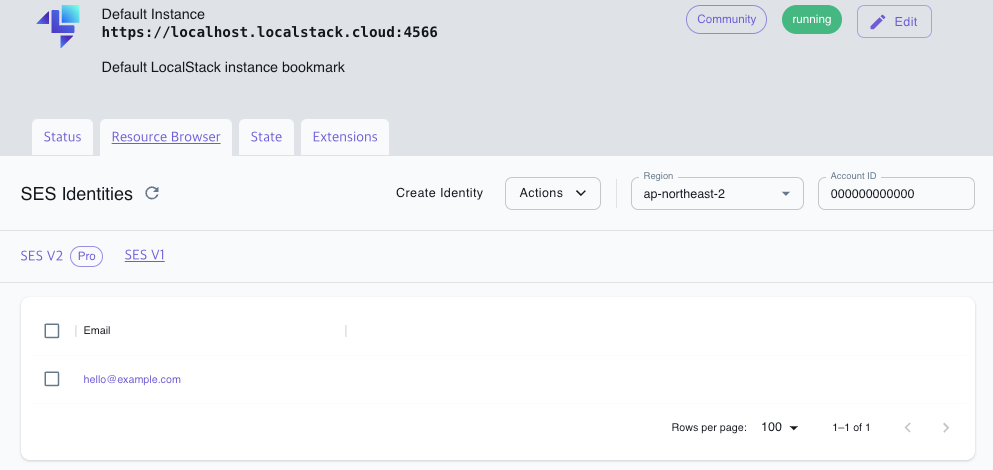993x470 pixels.
Task: Change rows per page from 100
Action: click(x=780, y=428)
